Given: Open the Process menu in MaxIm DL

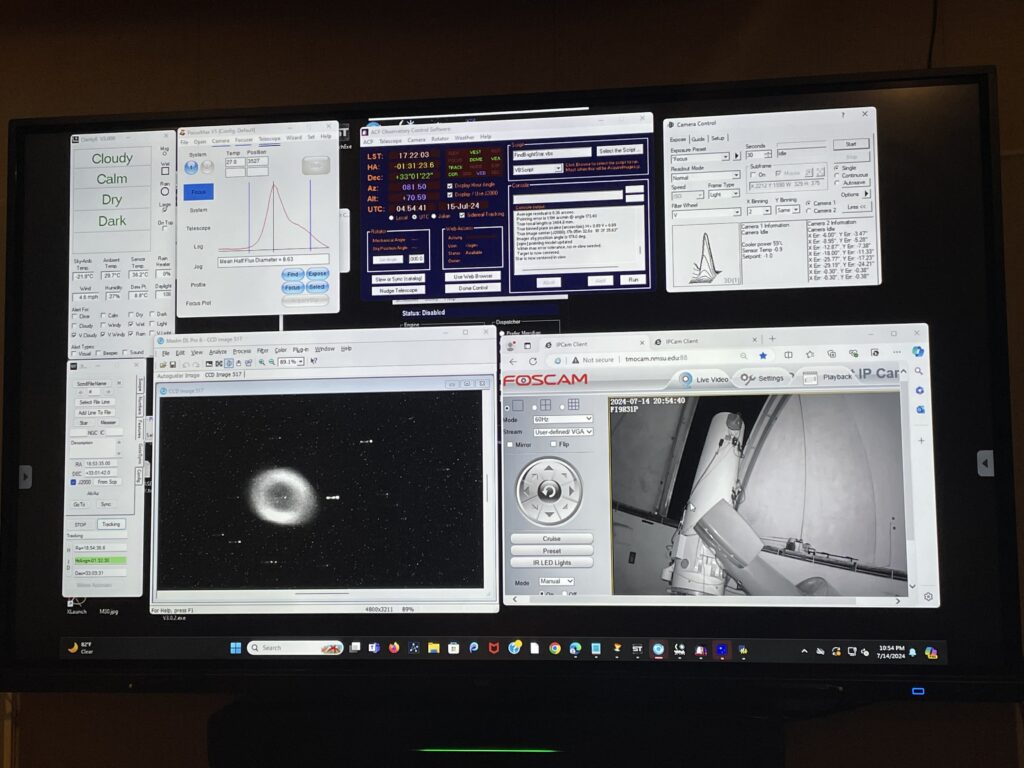Looking at the screenshot, I should tap(242, 351).
